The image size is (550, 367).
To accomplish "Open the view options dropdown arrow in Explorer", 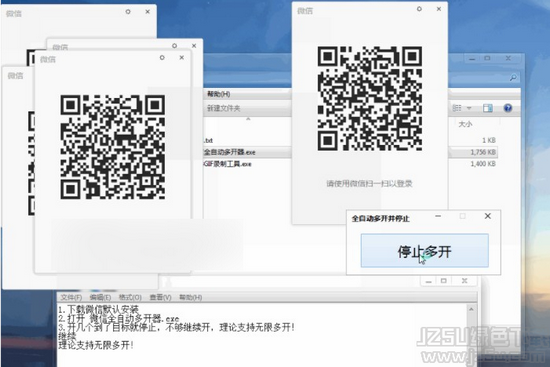I will point(469,108).
